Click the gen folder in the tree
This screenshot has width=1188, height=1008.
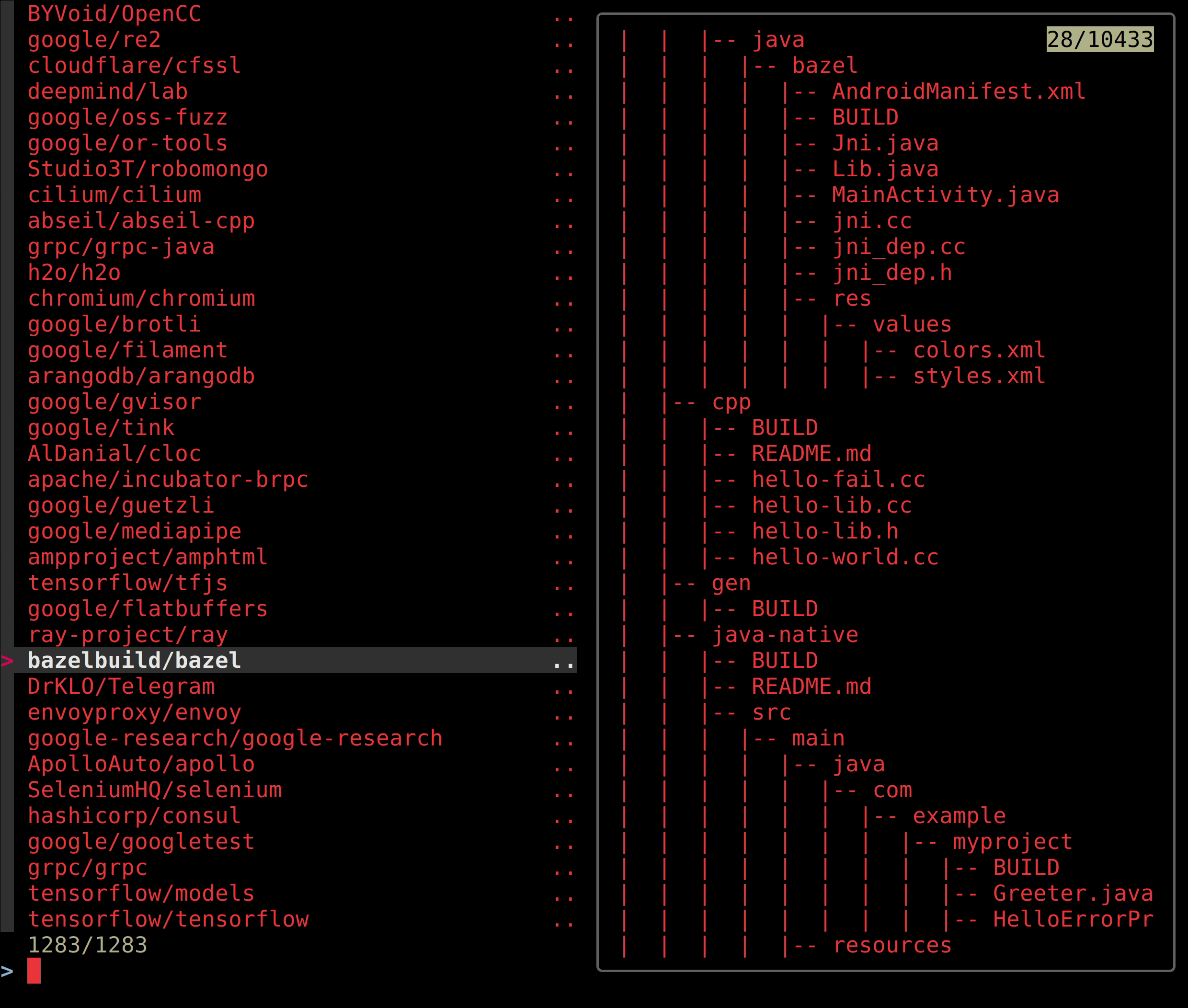pyautogui.click(x=731, y=584)
